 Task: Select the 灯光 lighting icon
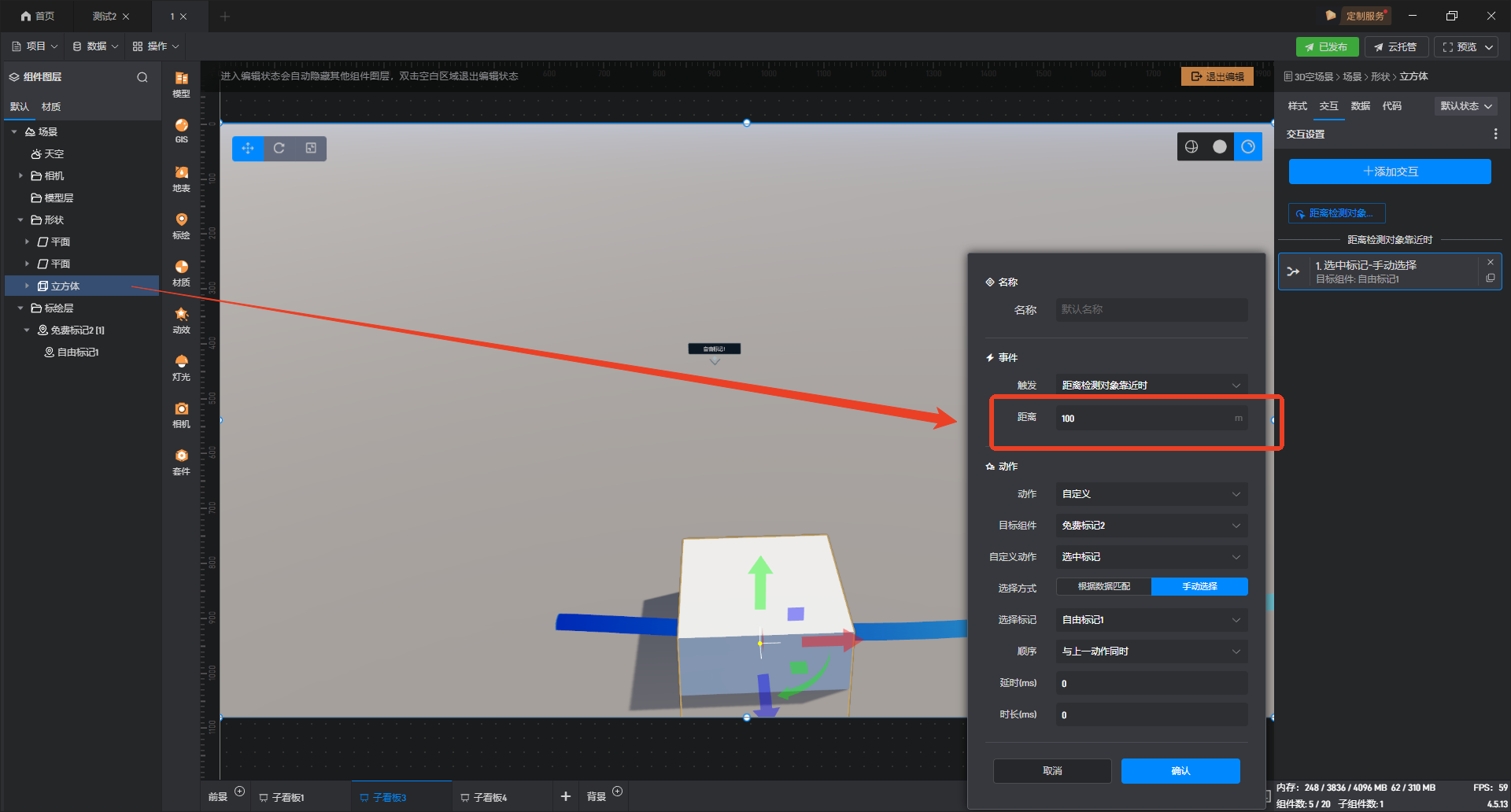coord(181,367)
